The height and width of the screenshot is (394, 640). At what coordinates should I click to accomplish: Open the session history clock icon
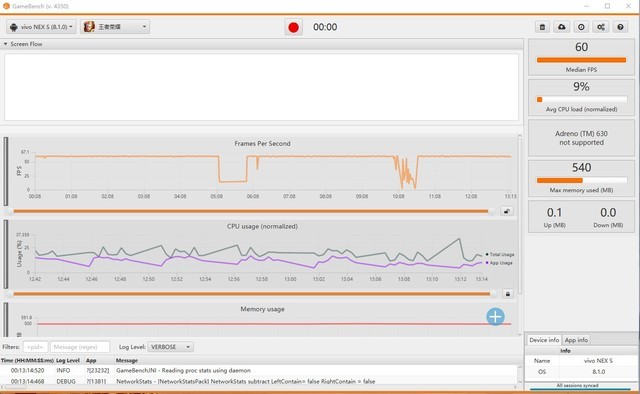coord(581,27)
